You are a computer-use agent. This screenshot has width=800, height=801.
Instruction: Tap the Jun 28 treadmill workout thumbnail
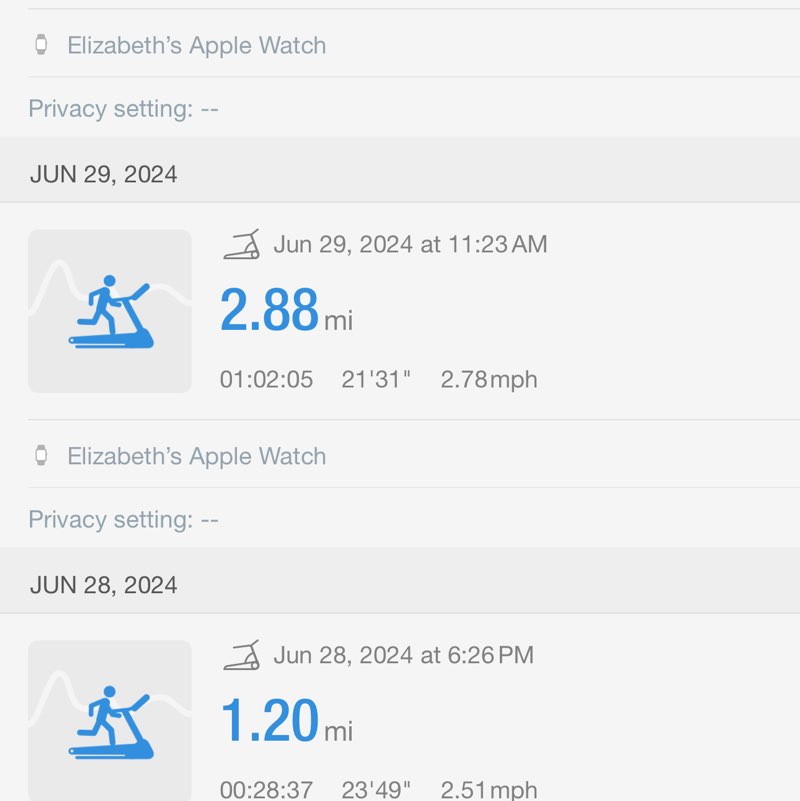pyautogui.click(x=110, y=720)
